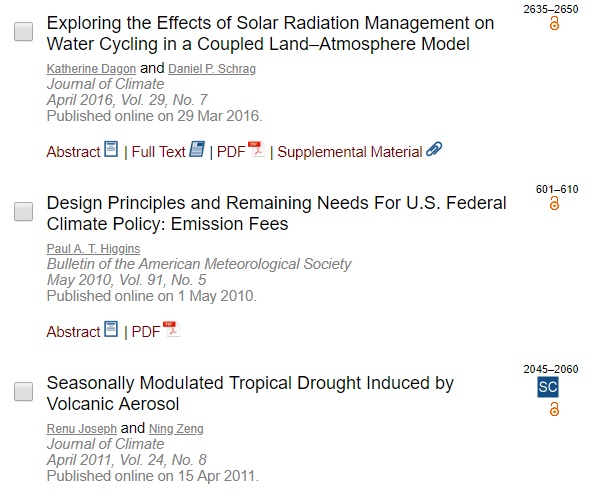The image size is (604, 494).
Task: Click the blue SC badge icon
Action: click(548, 387)
